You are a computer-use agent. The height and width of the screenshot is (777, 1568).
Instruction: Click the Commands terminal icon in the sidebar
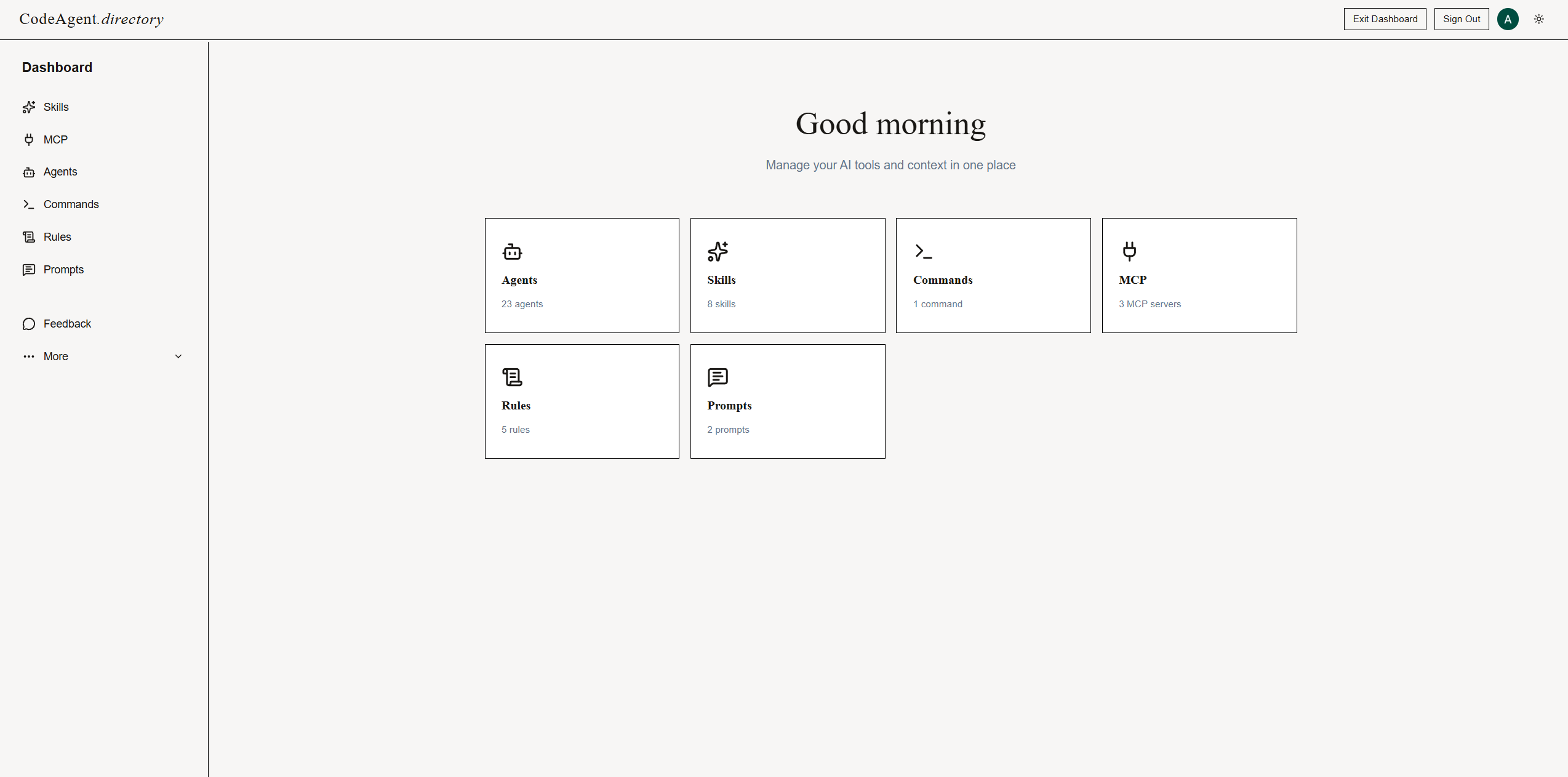tap(29, 204)
